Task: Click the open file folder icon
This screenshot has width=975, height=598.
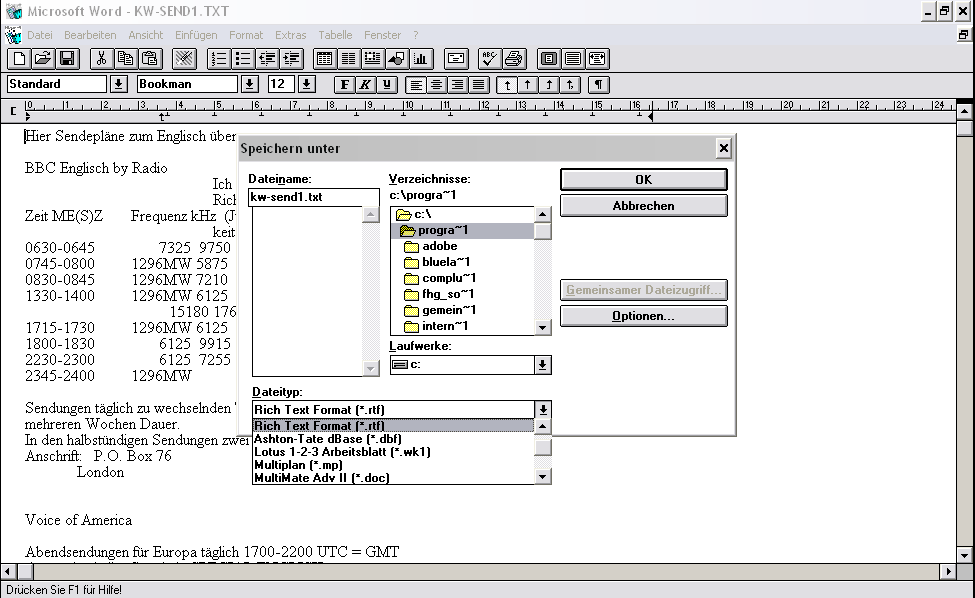Action: pyautogui.click(x=43, y=59)
